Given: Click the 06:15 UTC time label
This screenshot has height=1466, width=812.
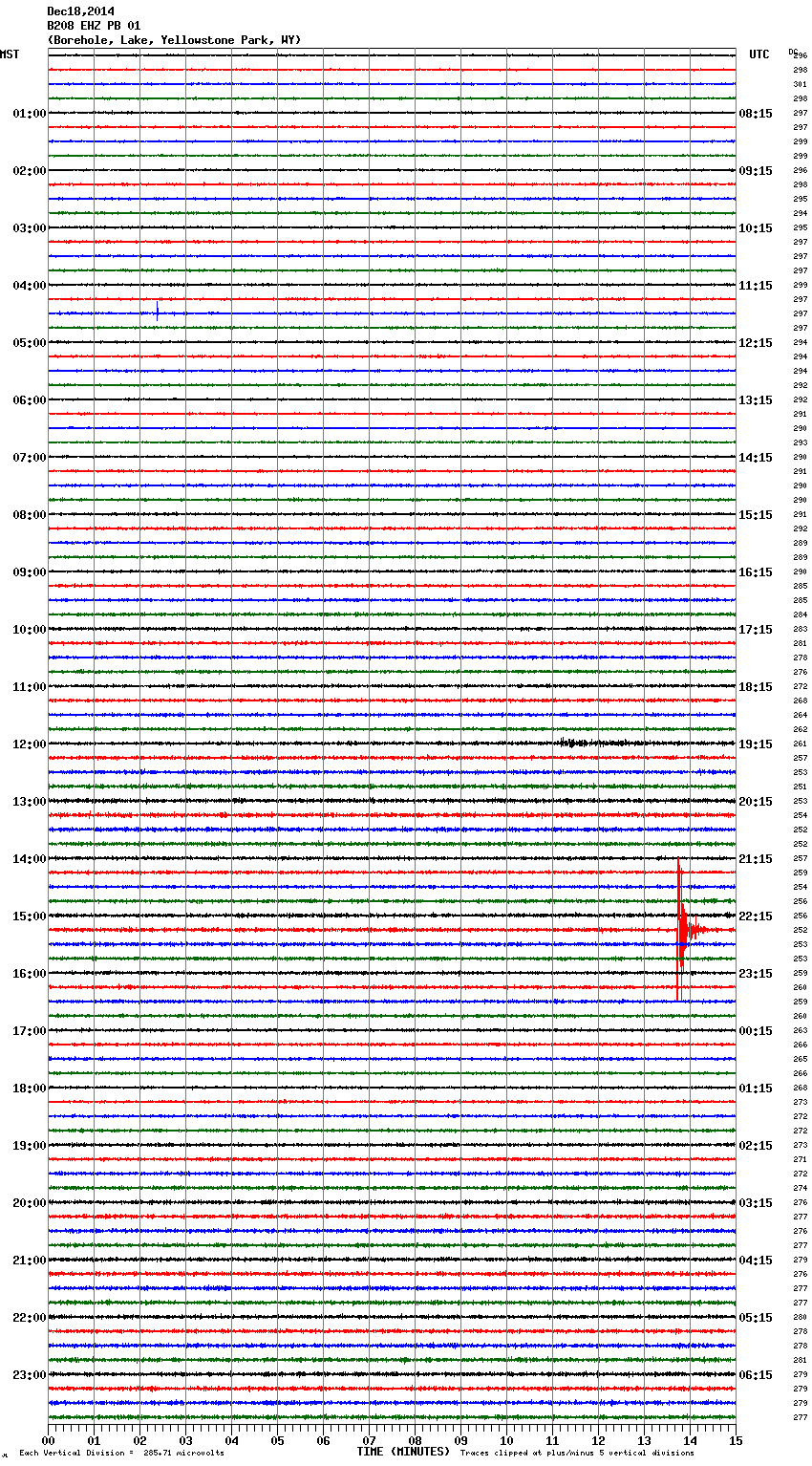Looking at the screenshot, I should [x=756, y=1375].
